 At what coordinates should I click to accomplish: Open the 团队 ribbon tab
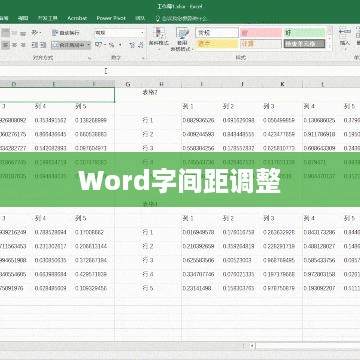pos(140,18)
